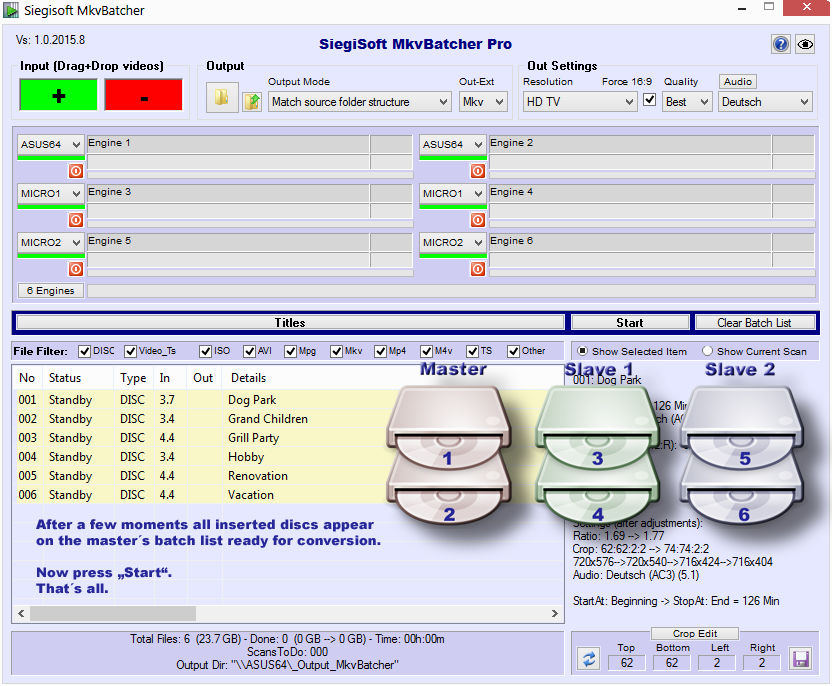Stop Engine 1 with red stop icon
The image size is (832, 686).
[76, 171]
